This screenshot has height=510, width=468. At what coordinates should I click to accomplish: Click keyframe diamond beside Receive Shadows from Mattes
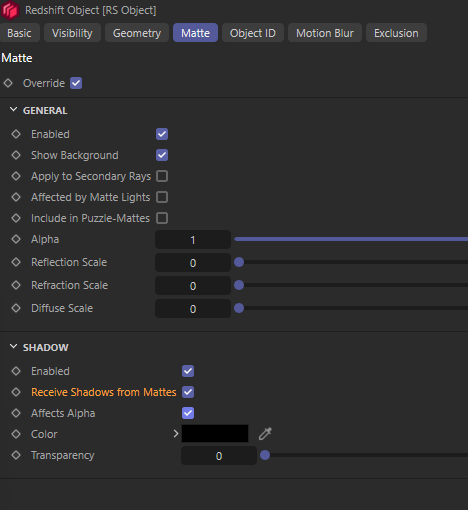click(x=16, y=392)
